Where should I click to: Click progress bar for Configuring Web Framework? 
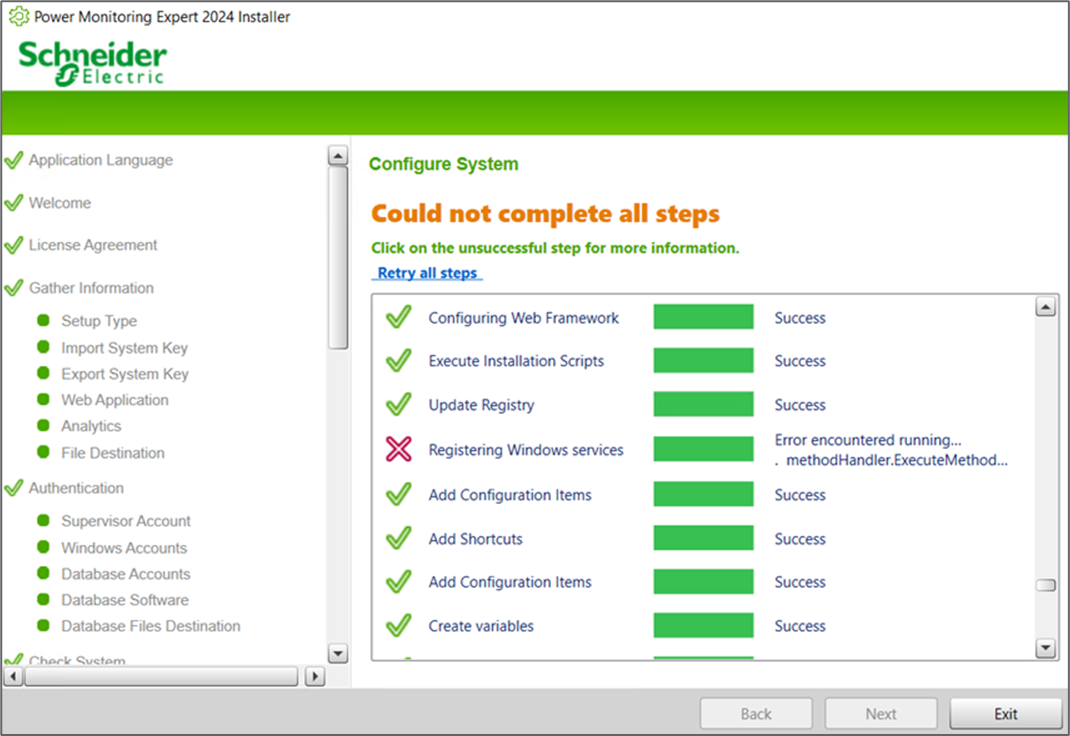pyautogui.click(x=703, y=317)
